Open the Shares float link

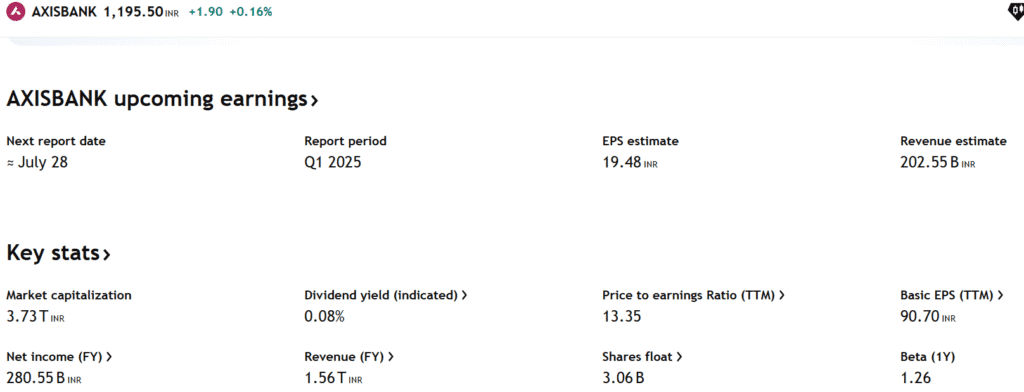click(x=643, y=357)
